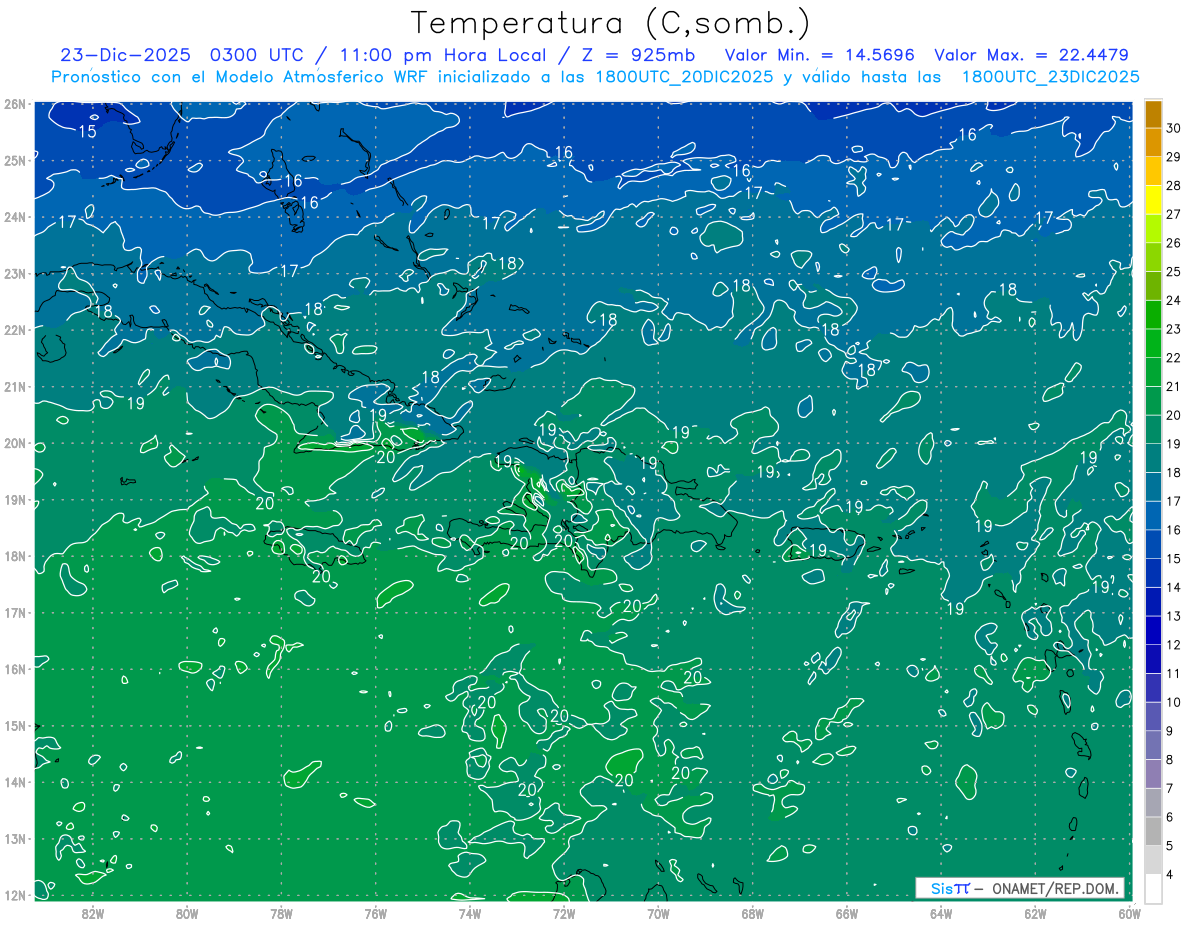Screen dimensions: 1200x927
Task: Choose the green swatch between 22 and 23
Action: pyautogui.click(x=1153, y=343)
